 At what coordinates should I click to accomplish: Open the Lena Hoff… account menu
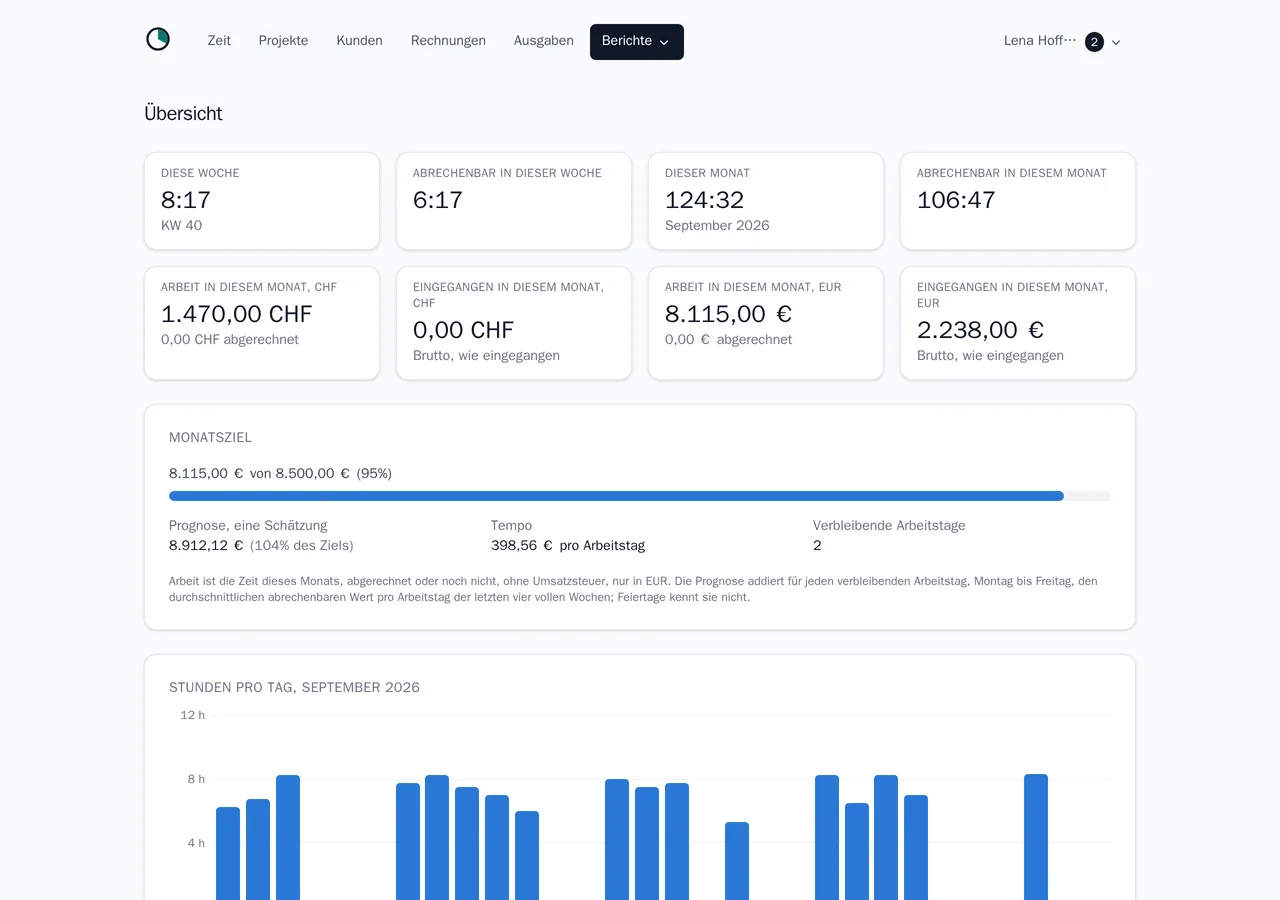click(x=1062, y=42)
